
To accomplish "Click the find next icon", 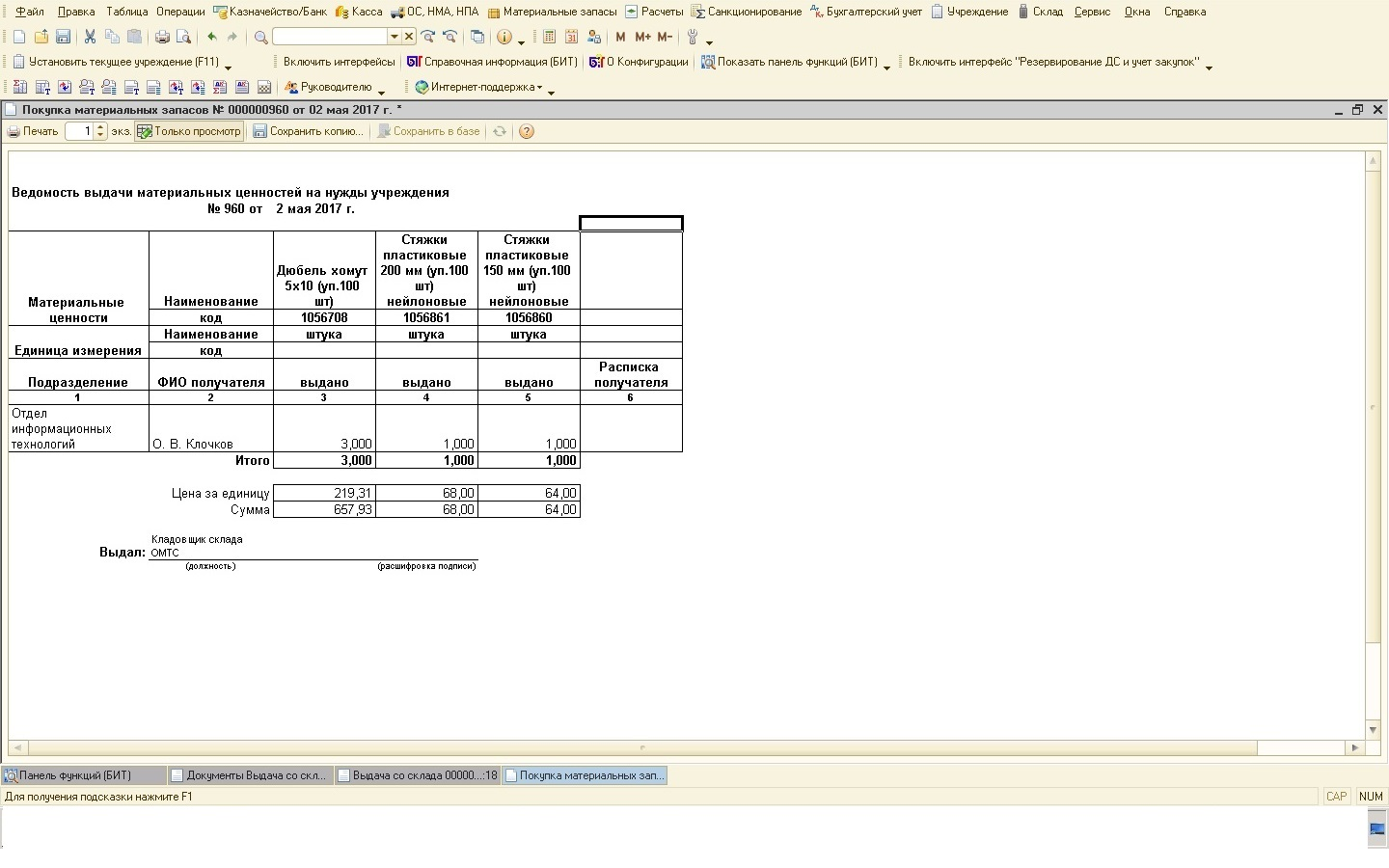I will pyautogui.click(x=428, y=37).
